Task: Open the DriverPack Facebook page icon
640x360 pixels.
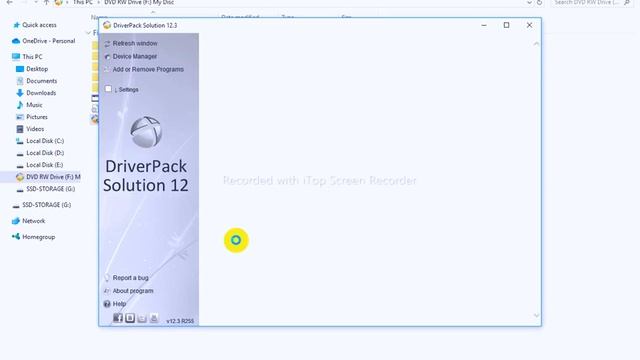Action: pos(118,318)
